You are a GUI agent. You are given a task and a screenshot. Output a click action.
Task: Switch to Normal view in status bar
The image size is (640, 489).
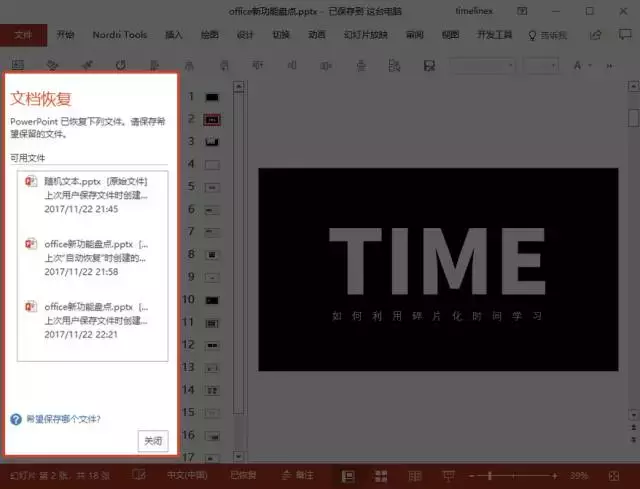(x=348, y=476)
